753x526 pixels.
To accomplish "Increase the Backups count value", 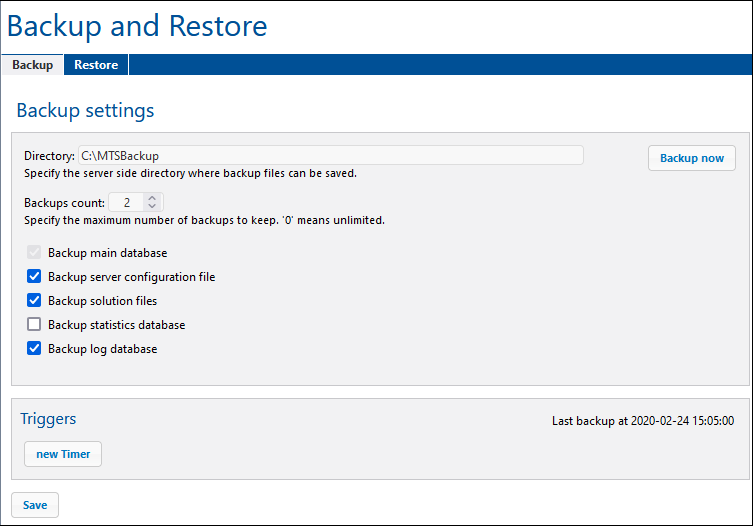I will pos(152,198).
